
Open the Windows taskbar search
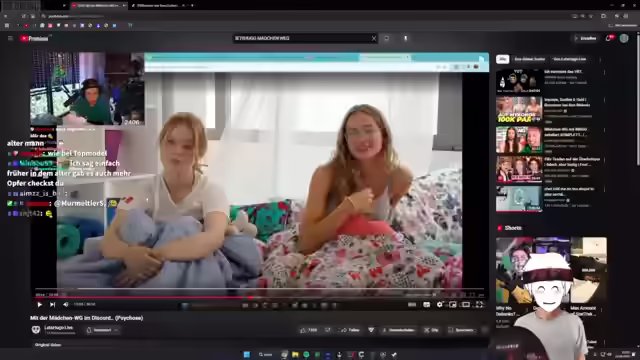pyautogui.click(x=265, y=355)
